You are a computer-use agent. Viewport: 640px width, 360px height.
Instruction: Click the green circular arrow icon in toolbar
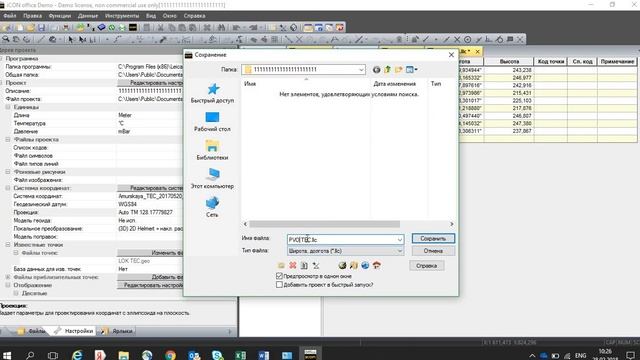click(111, 28)
